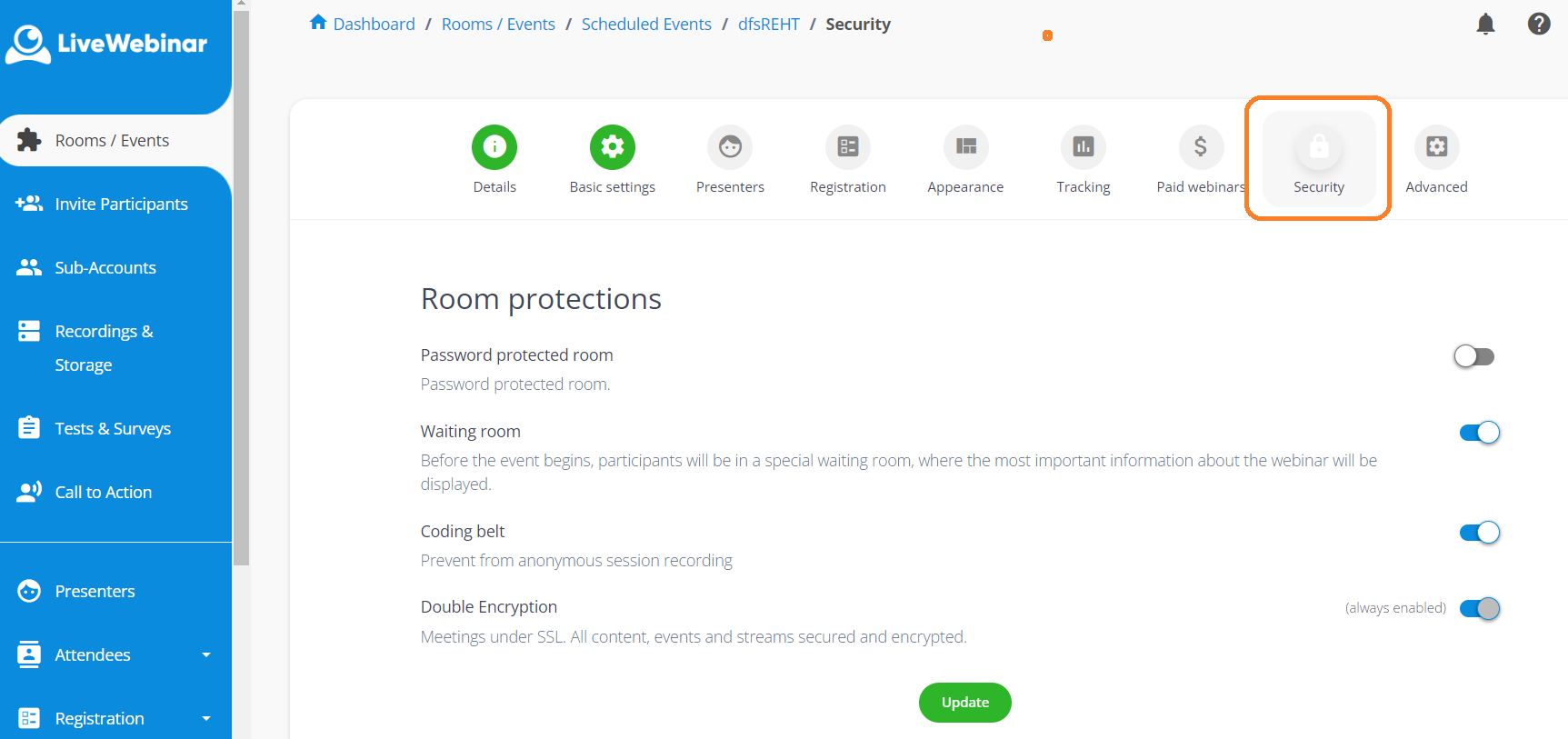Image resolution: width=1568 pixels, height=739 pixels.
Task: Open Recordings & Storage in sidebar
Action: [104, 347]
